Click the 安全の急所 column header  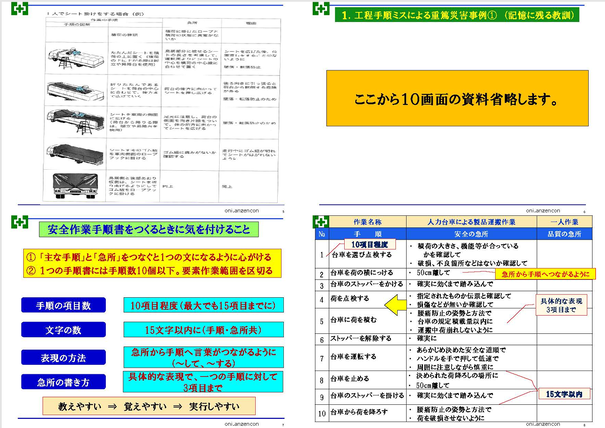(x=471, y=234)
